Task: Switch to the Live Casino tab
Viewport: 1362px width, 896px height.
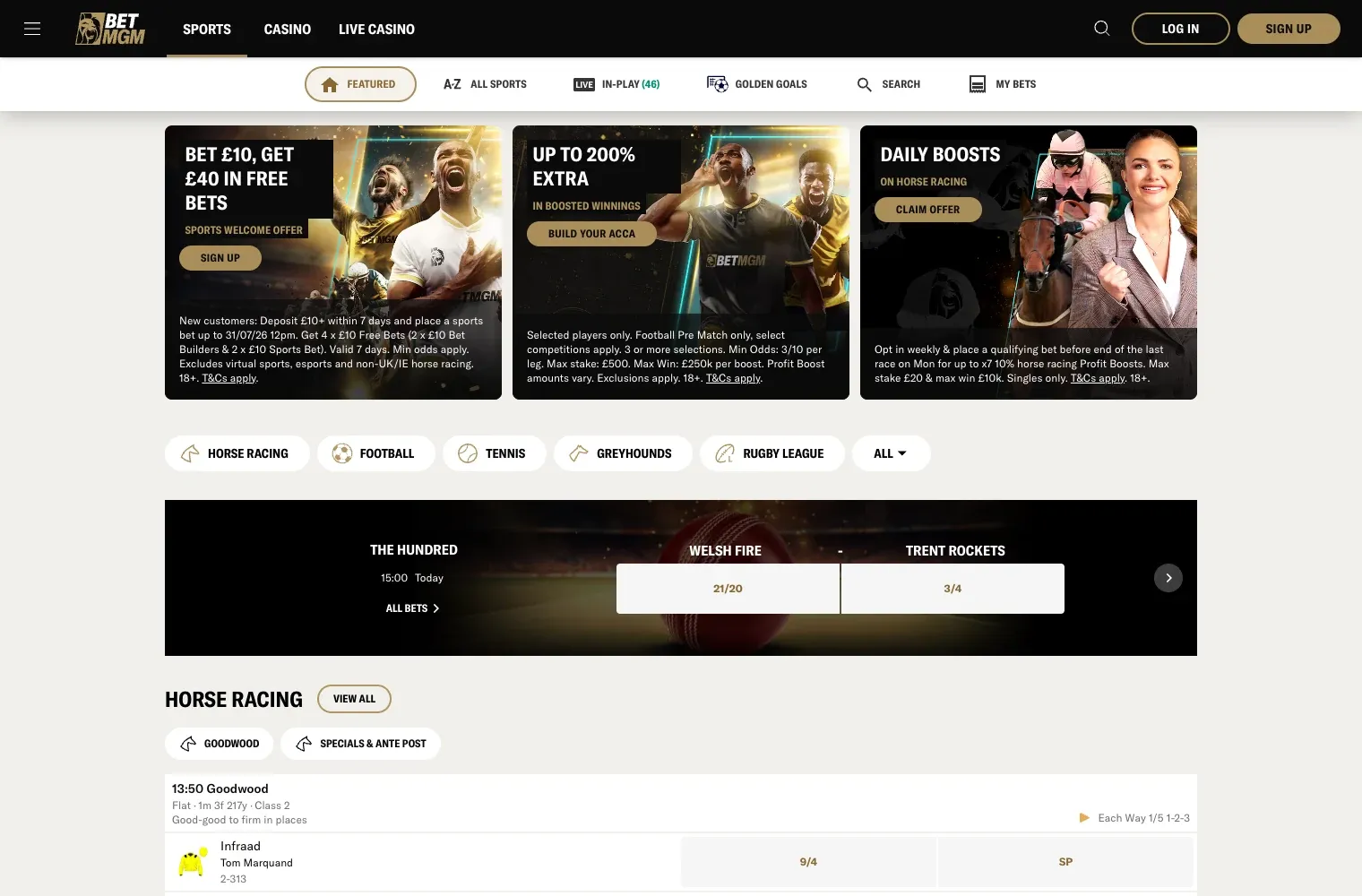Action: [376, 29]
